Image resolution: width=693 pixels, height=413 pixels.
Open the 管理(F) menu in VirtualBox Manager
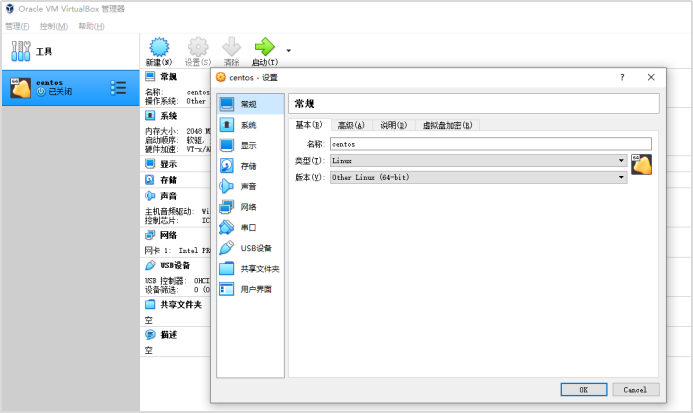click(17, 27)
